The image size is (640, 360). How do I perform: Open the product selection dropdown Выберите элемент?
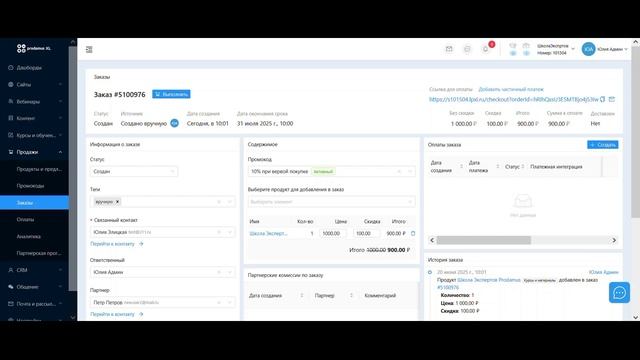tap(331, 202)
